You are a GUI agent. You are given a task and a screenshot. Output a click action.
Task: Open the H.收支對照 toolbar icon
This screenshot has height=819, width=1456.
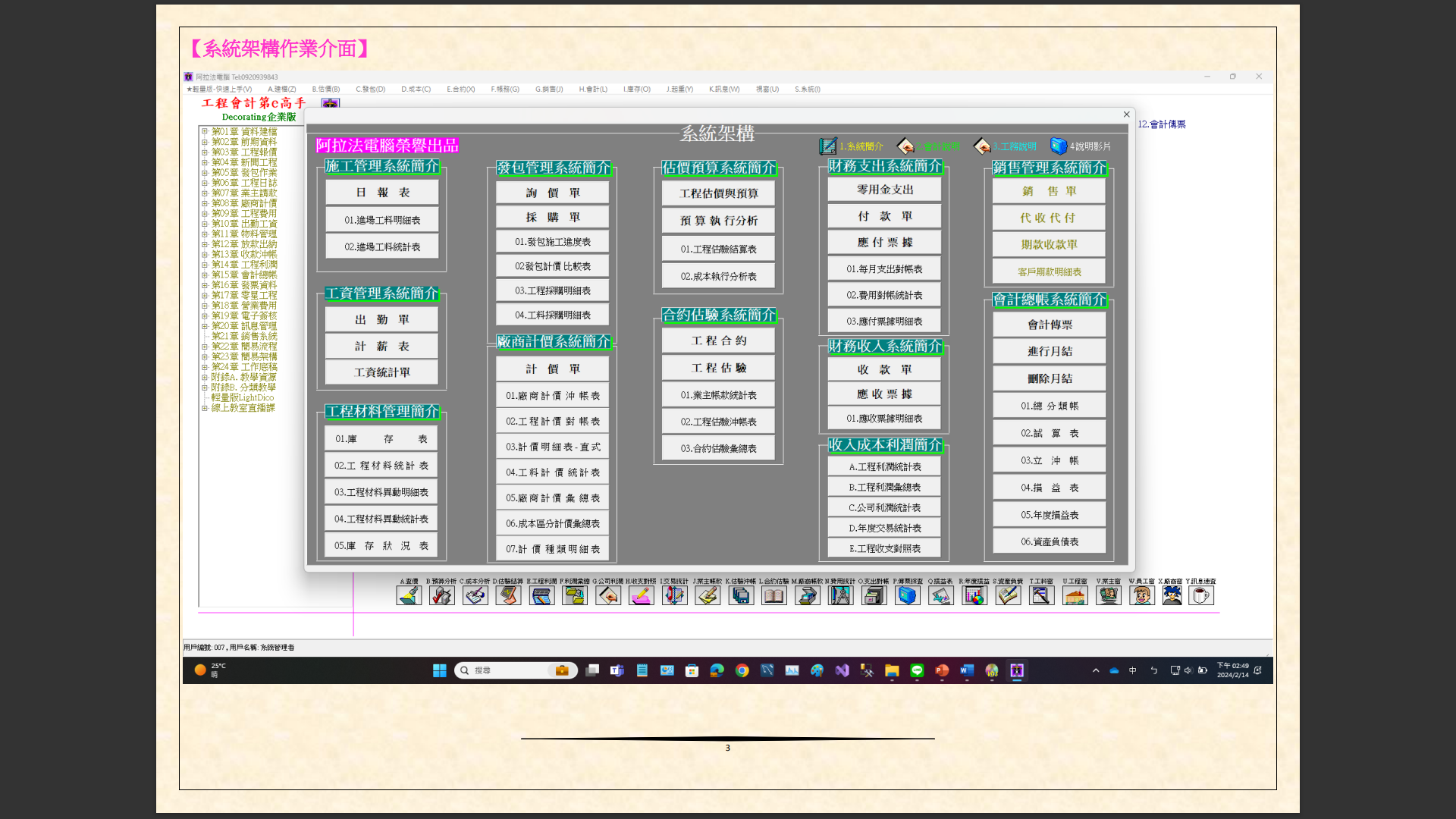[x=642, y=595]
